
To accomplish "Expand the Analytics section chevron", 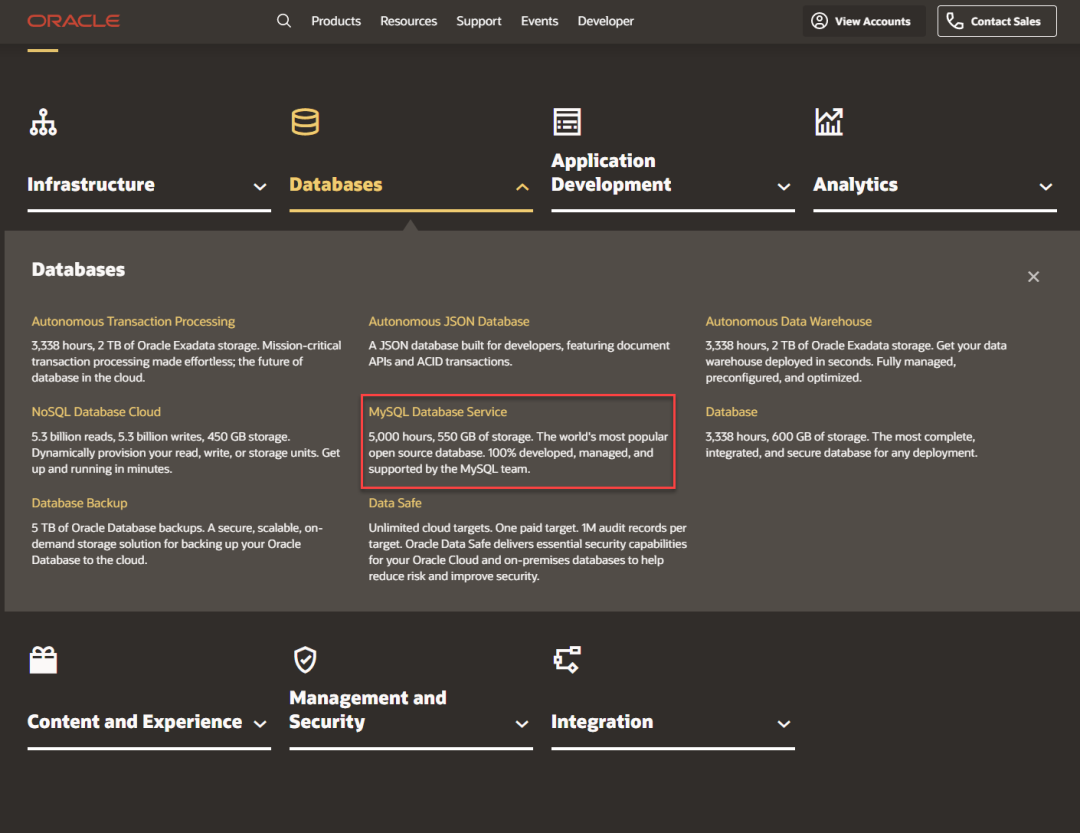I will pyautogui.click(x=1046, y=187).
